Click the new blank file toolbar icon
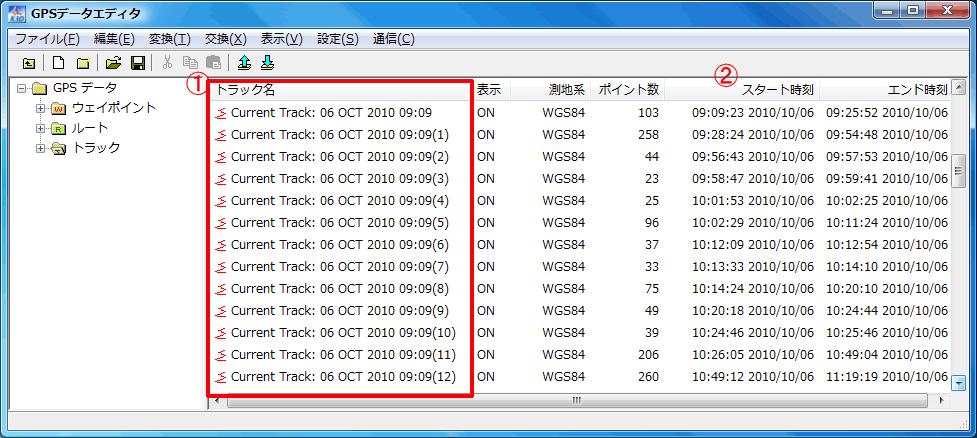This screenshot has width=977, height=438. pyautogui.click(x=58, y=64)
